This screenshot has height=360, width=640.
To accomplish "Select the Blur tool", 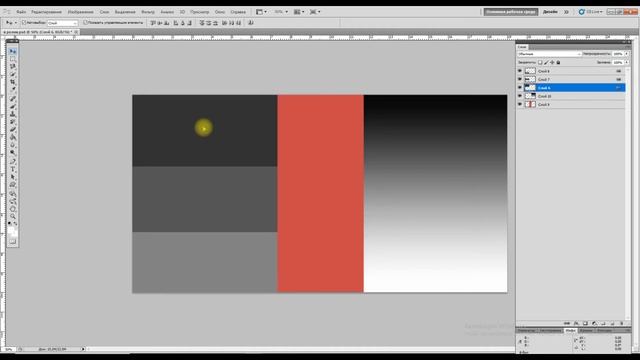I will [13, 145].
